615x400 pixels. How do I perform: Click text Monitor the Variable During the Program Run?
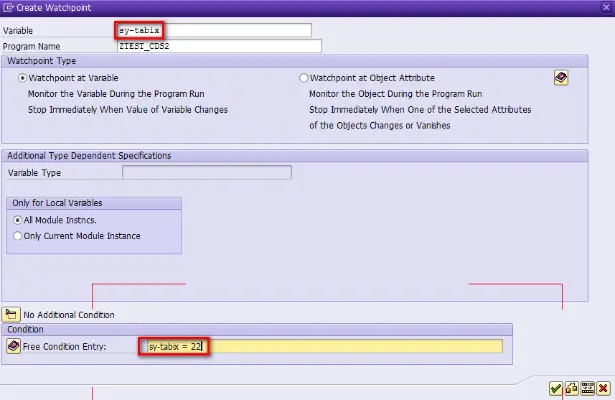coord(116,94)
